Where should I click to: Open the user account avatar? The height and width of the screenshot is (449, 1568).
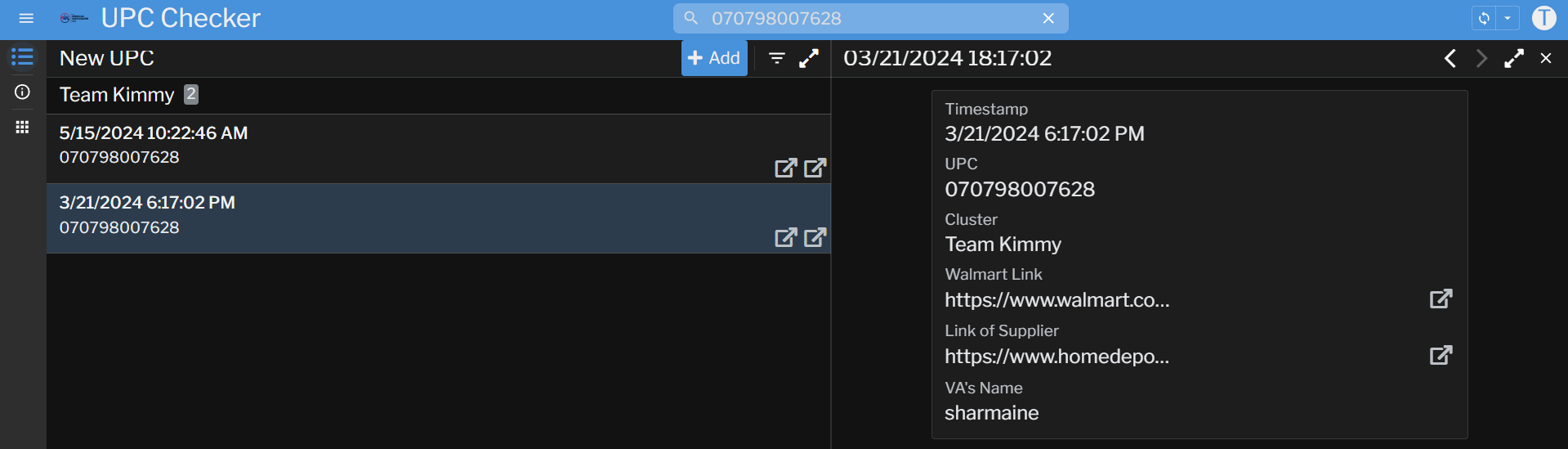[1543, 18]
